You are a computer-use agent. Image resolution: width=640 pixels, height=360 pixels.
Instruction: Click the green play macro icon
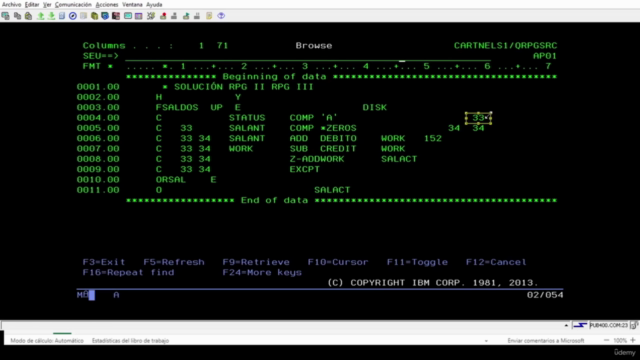[186, 16]
